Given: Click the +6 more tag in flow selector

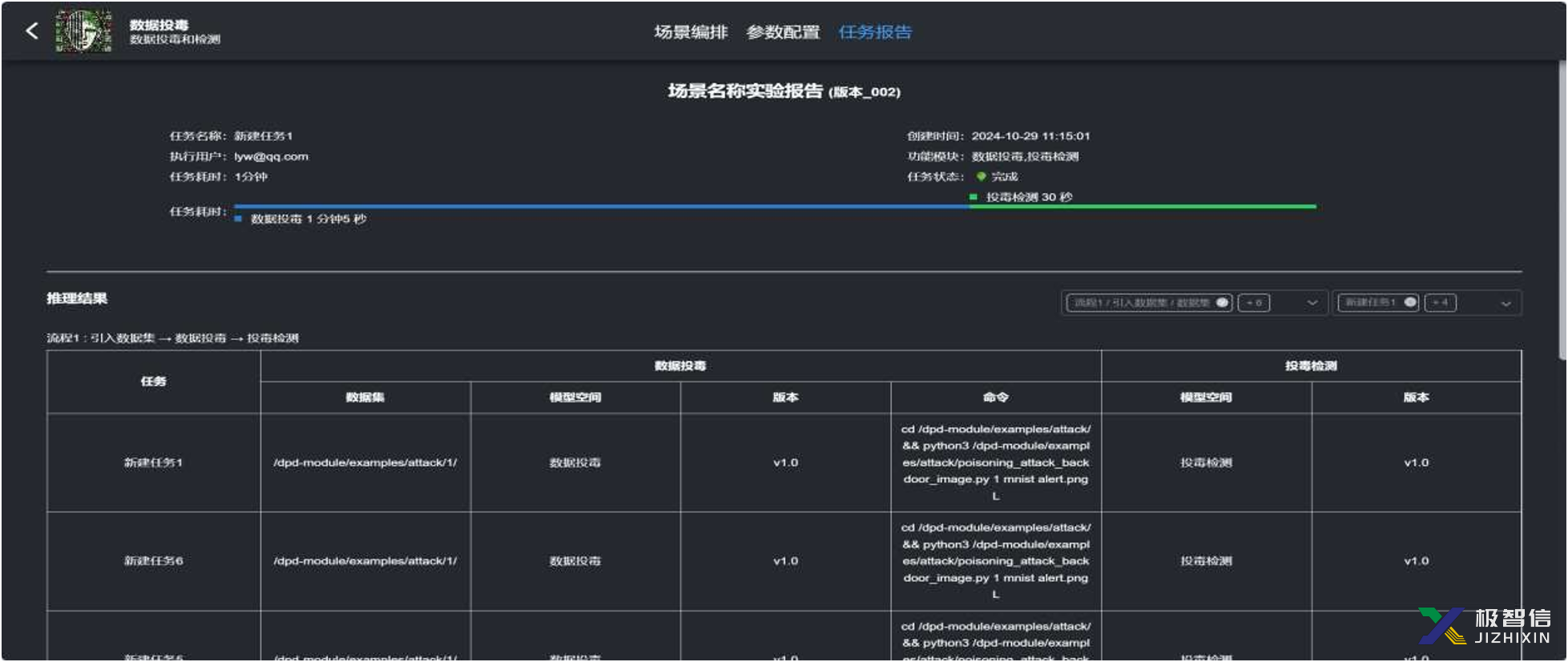Looking at the screenshot, I should 1254,303.
